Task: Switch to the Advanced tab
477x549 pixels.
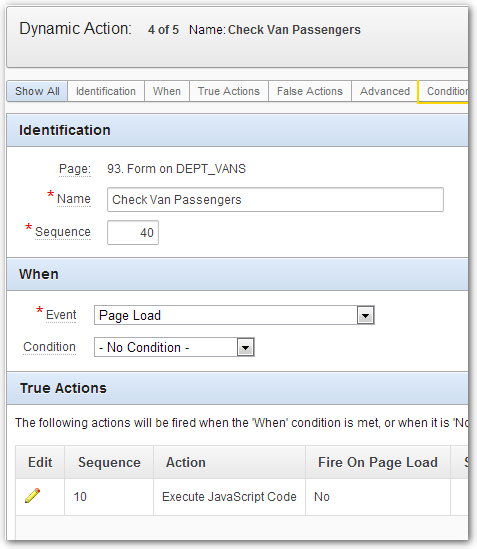Action: pyautogui.click(x=385, y=91)
